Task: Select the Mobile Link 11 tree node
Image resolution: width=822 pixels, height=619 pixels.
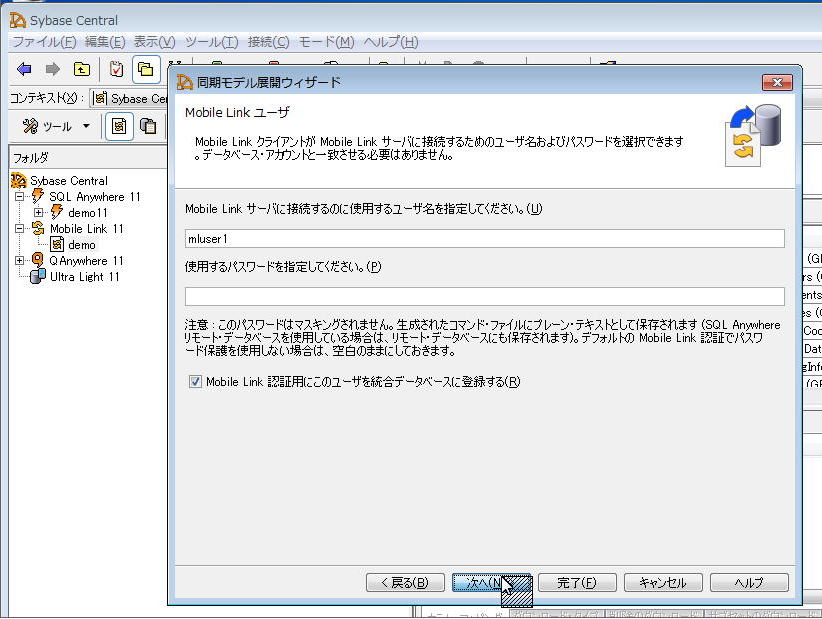Action: tap(86, 229)
